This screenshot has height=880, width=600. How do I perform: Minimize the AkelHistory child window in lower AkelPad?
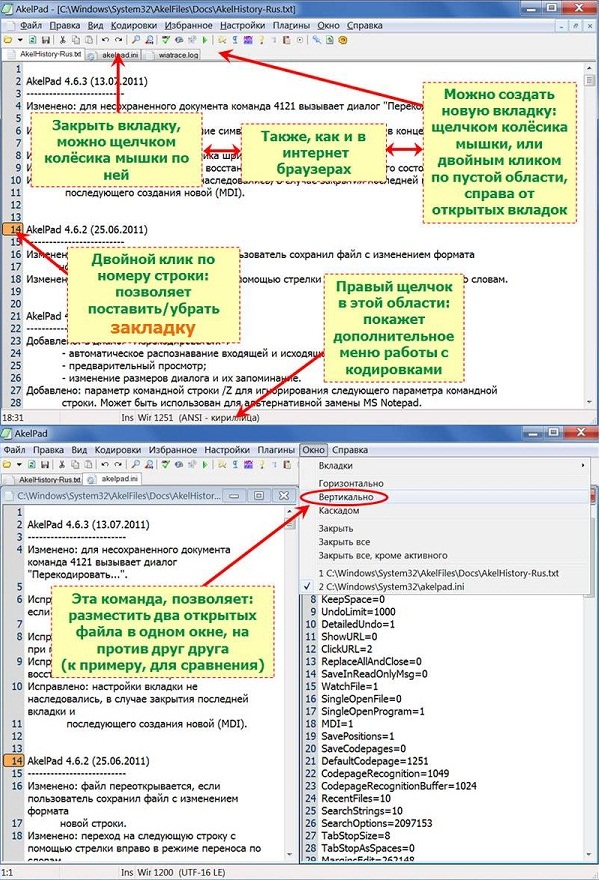[x=234, y=496]
